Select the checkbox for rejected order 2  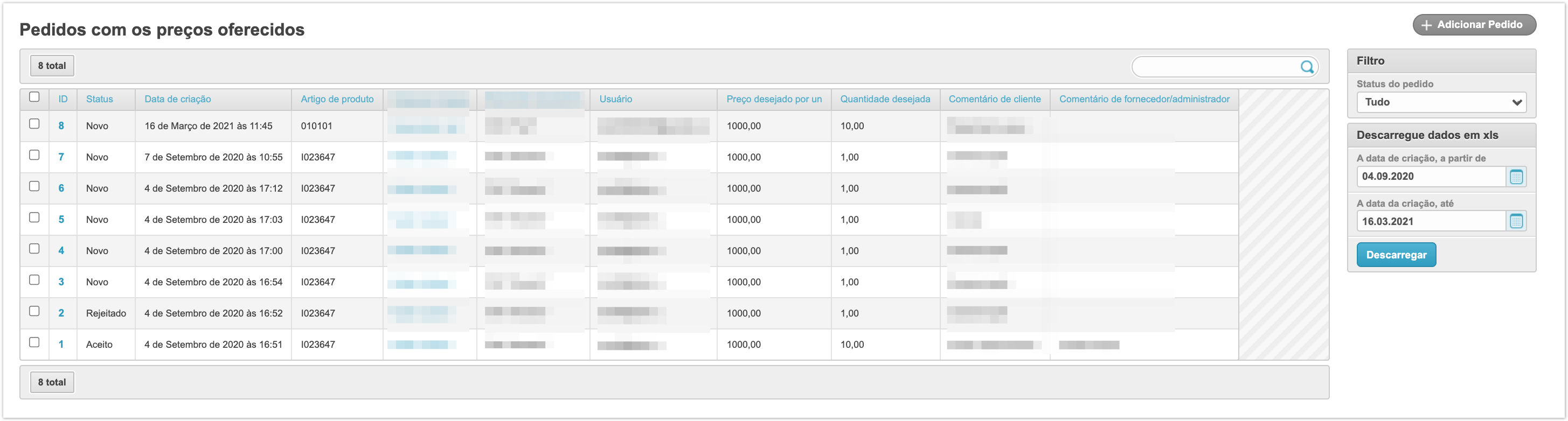click(34, 312)
